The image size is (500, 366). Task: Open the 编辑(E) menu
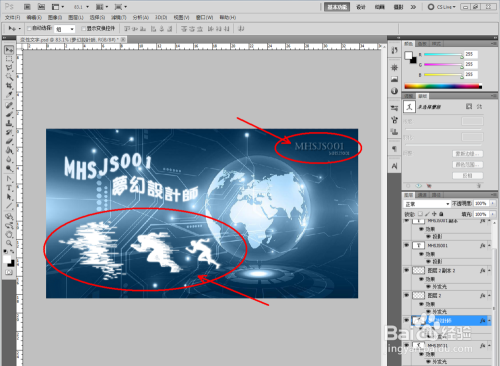click(34, 17)
